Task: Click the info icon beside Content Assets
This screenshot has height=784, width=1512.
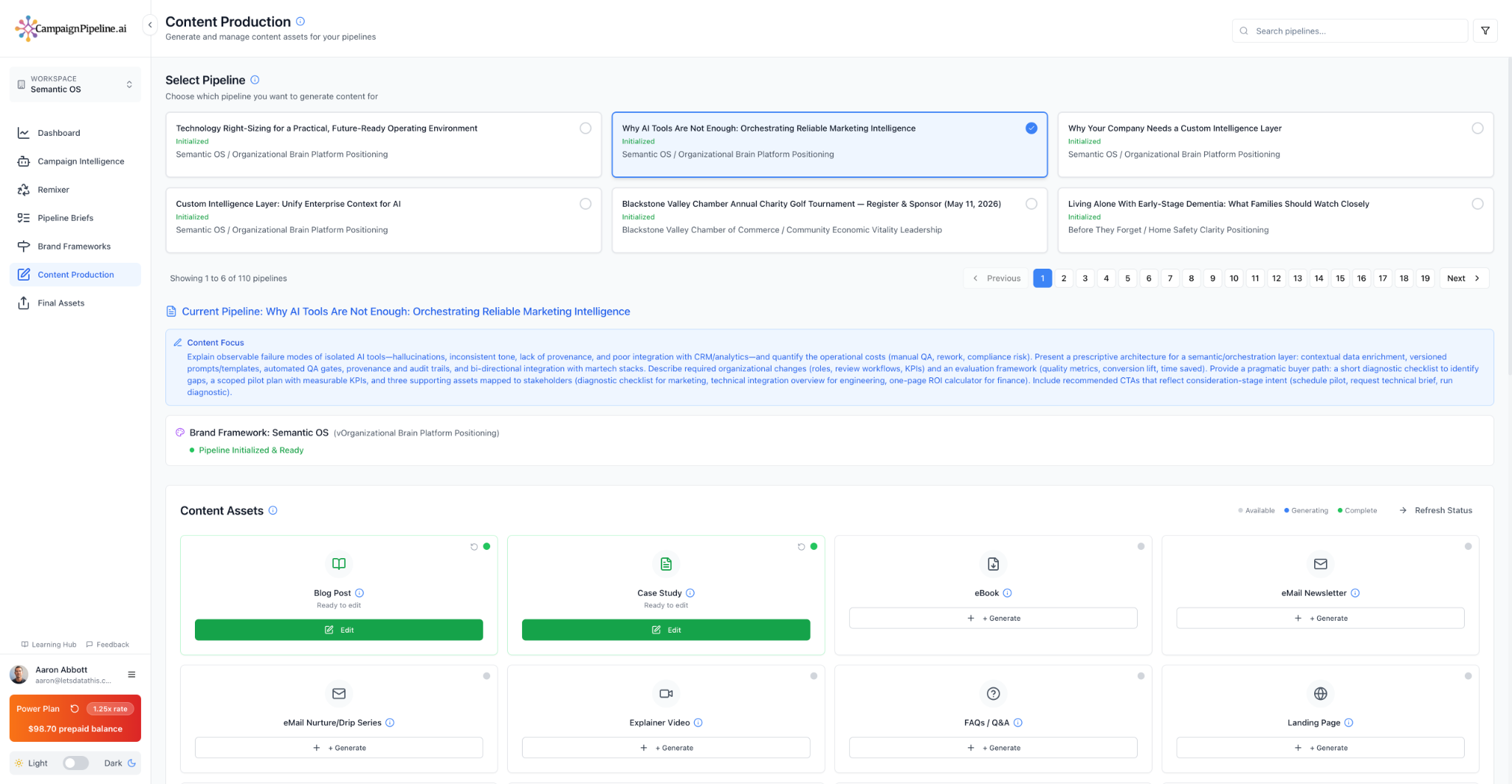Action: tap(272, 510)
